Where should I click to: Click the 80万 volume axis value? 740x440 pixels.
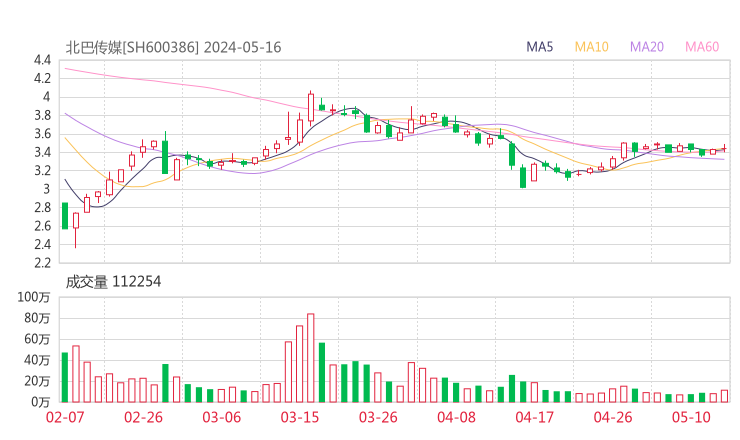[37, 318]
